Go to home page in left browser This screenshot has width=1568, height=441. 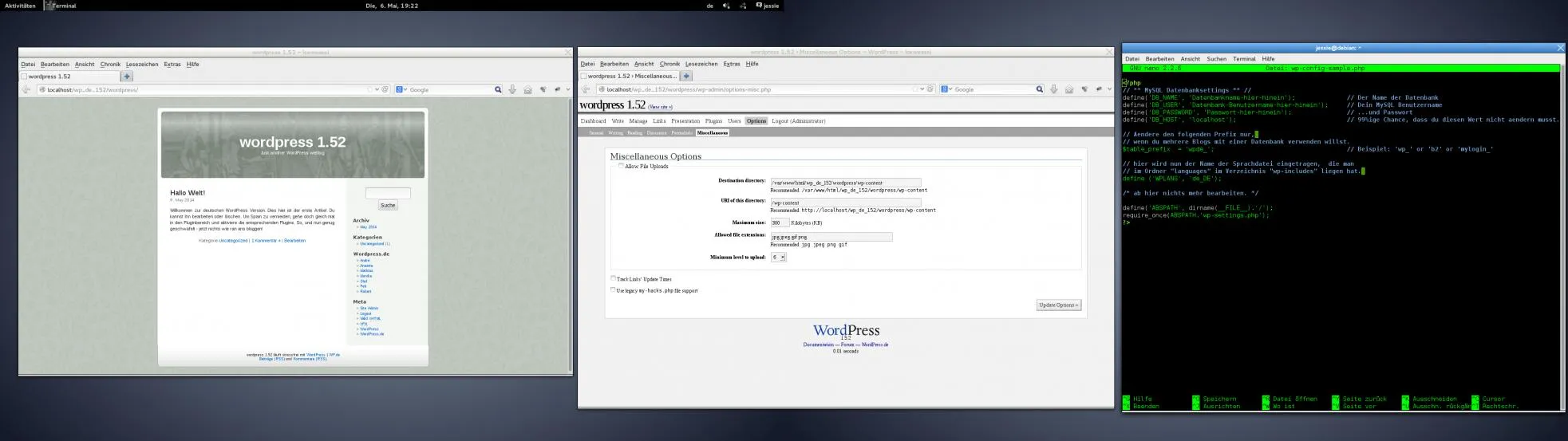(x=527, y=90)
